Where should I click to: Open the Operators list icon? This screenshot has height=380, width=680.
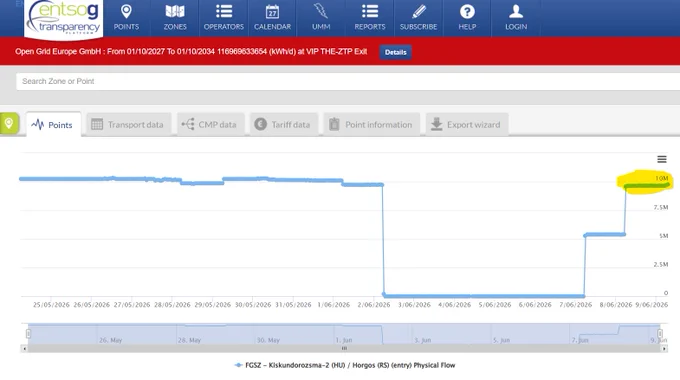(x=224, y=12)
